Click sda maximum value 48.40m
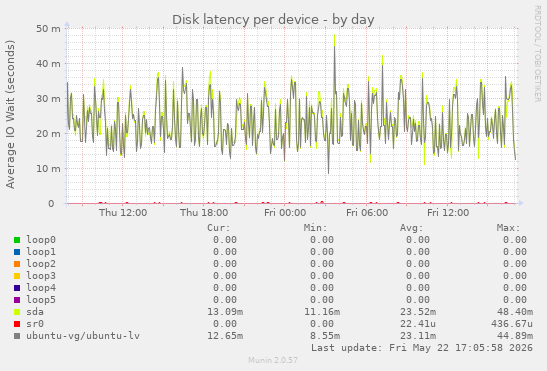 coord(515,312)
